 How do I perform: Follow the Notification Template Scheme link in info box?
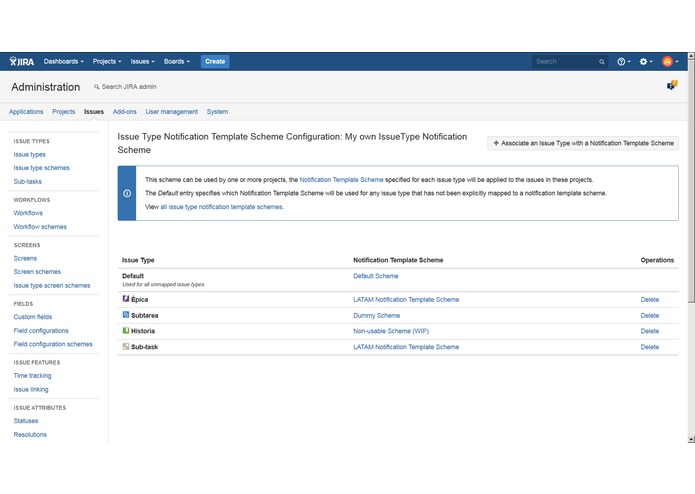(341, 179)
